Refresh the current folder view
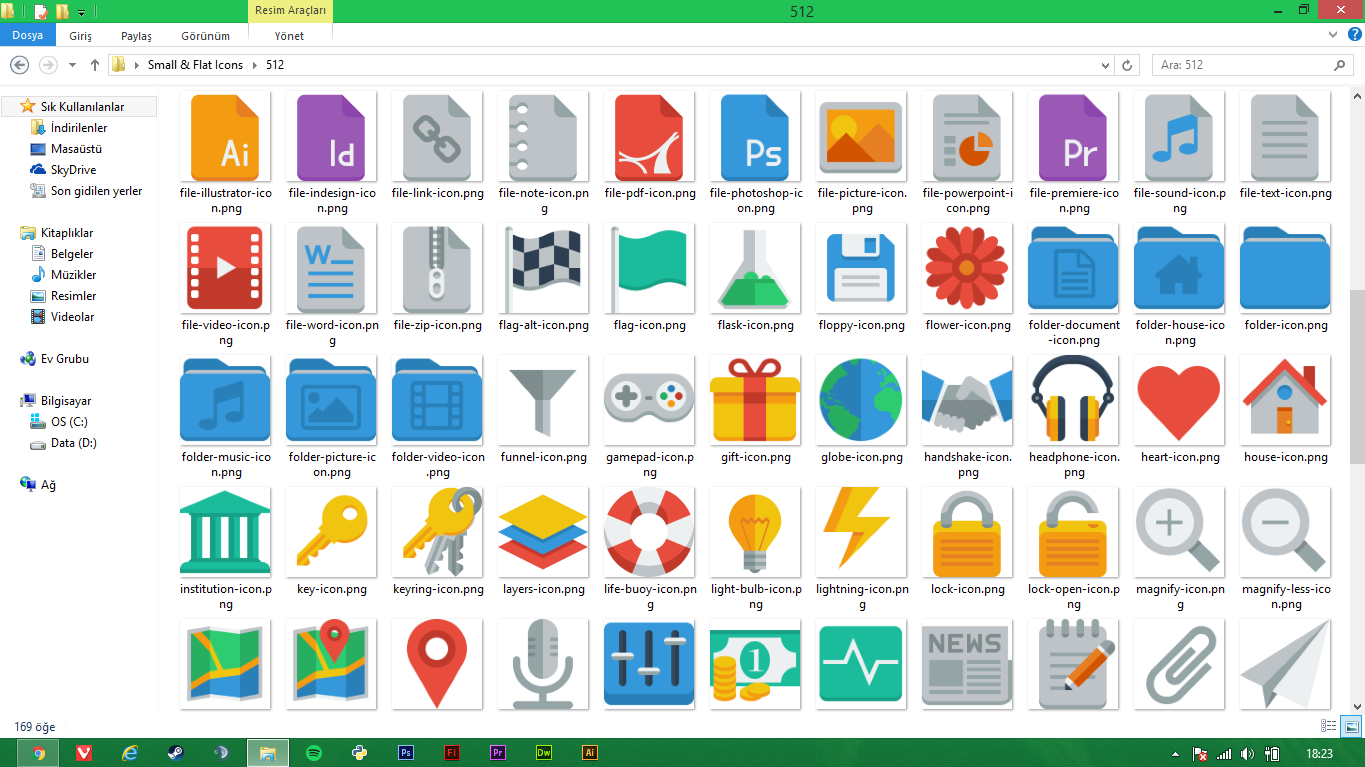The height and width of the screenshot is (767, 1365). (x=1127, y=65)
